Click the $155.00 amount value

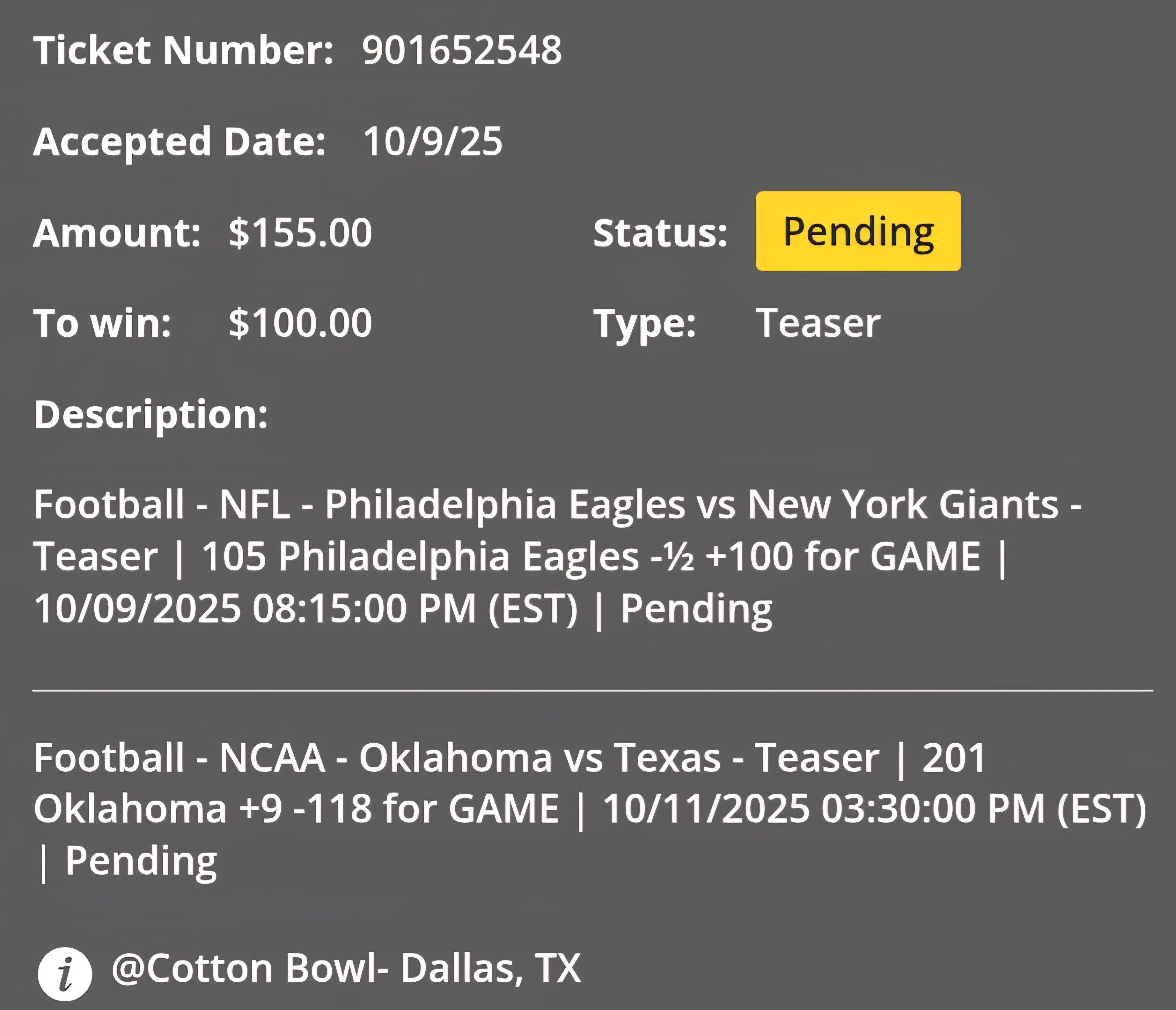click(300, 233)
